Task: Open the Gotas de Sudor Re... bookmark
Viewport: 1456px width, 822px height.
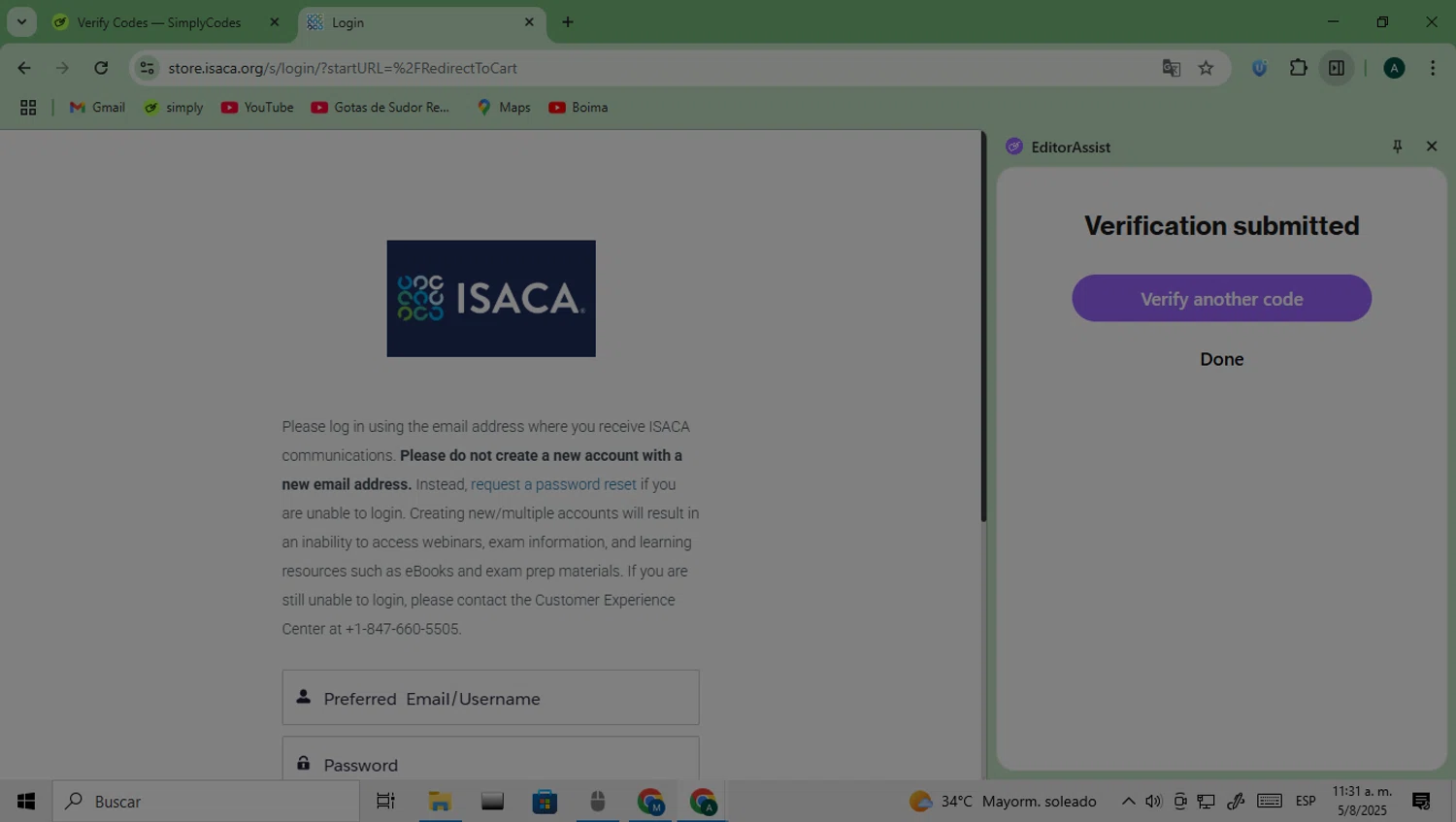Action: 381,108
